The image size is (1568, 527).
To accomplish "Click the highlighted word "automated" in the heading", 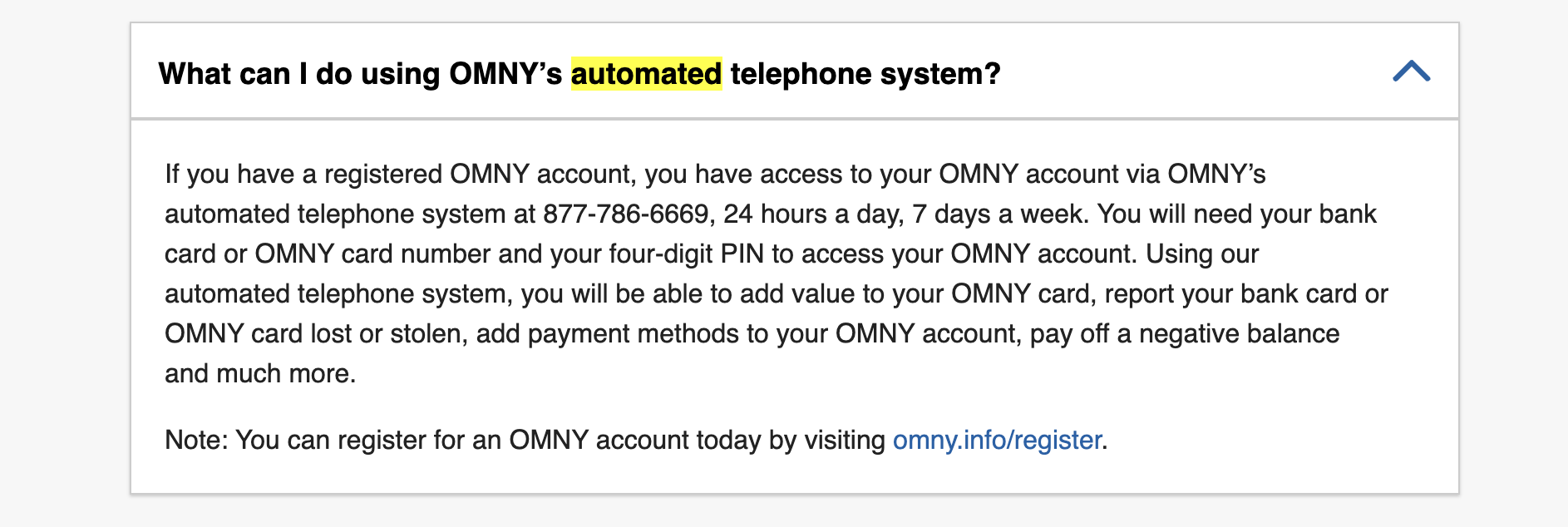I will coord(646,74).
